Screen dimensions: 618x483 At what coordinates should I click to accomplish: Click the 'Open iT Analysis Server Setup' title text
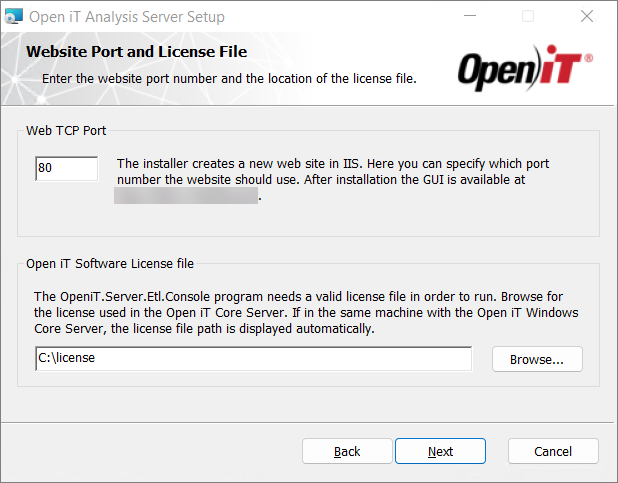coord(127,17)
